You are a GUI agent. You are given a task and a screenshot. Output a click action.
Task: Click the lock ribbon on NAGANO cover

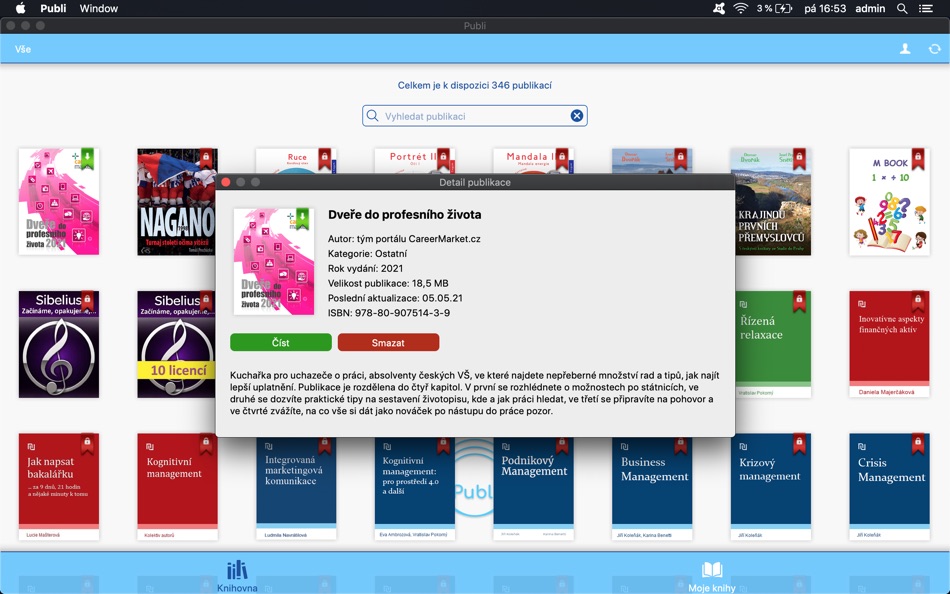click(x=206, y=159)
